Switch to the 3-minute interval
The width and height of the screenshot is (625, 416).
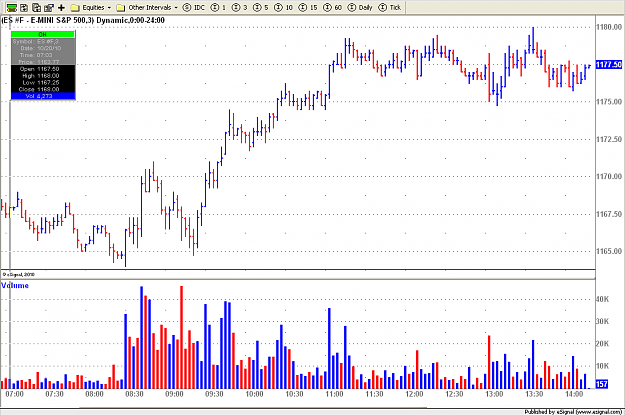point(240,7)
